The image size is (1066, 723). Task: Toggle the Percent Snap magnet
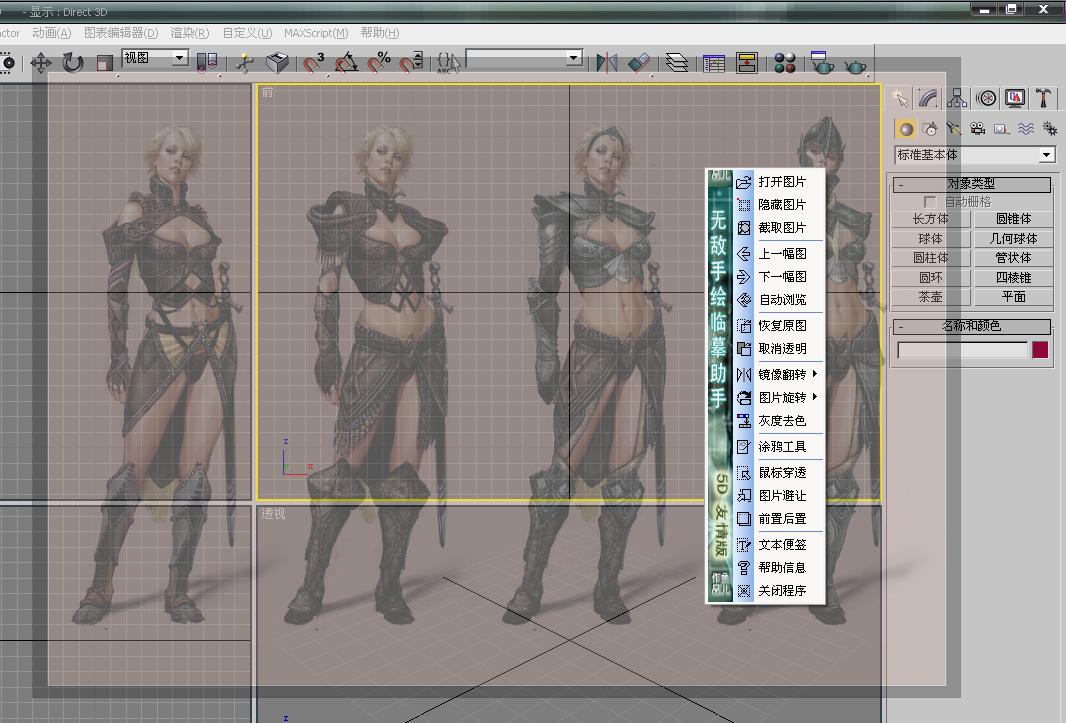point(379,63)
